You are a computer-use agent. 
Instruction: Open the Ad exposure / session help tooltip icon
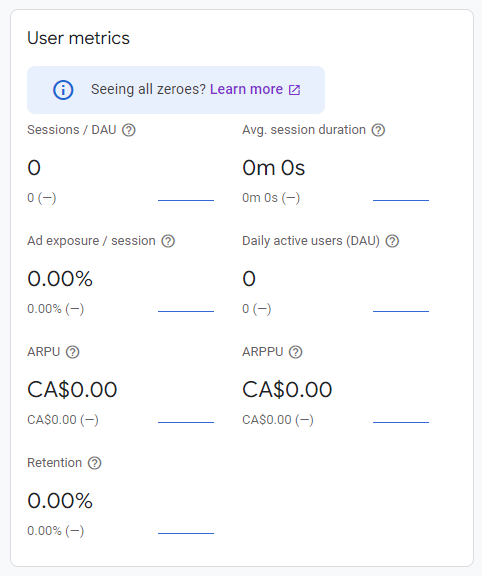tap(168, 241)
